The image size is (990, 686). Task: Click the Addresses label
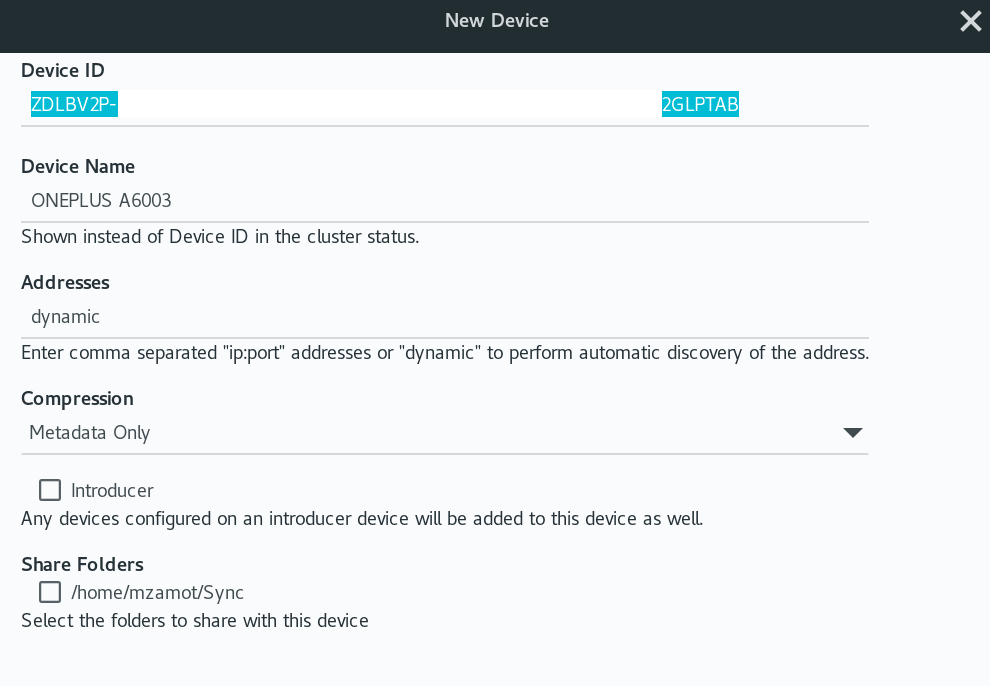(65, 283)
